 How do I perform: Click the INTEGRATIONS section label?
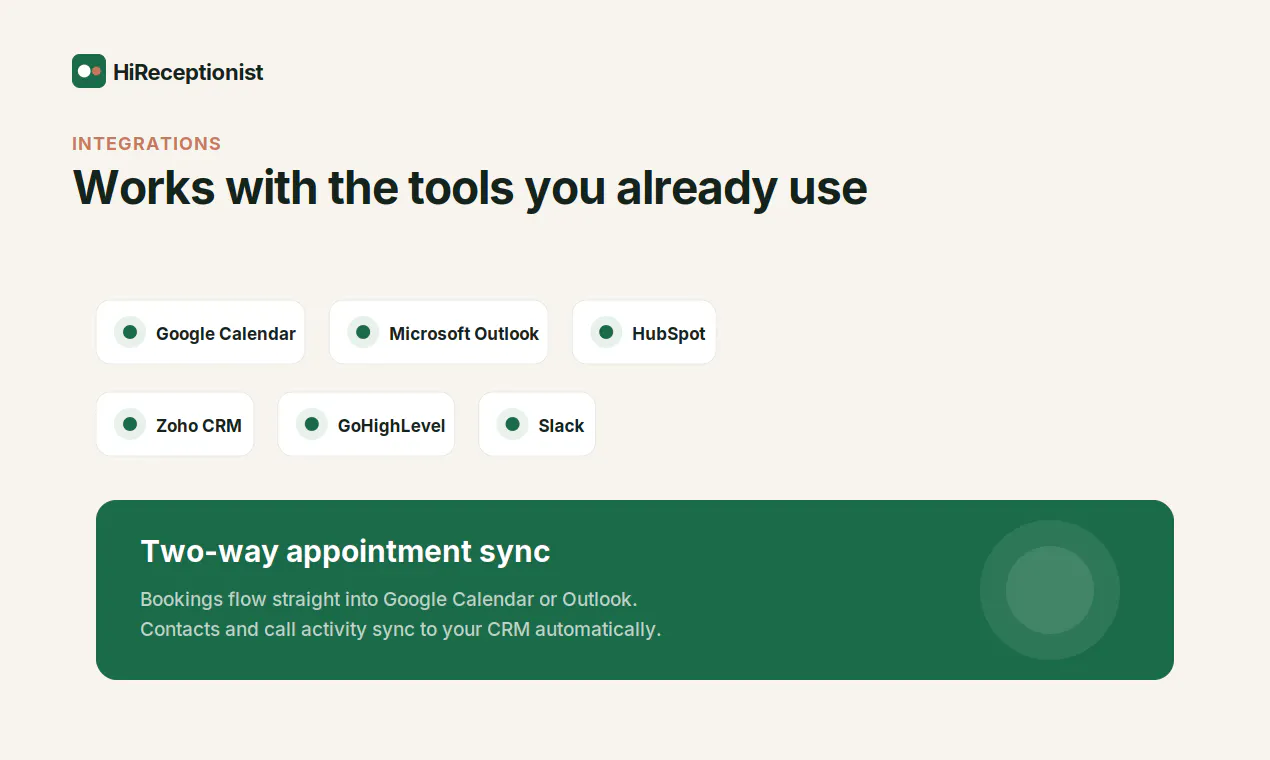(147, 144)
